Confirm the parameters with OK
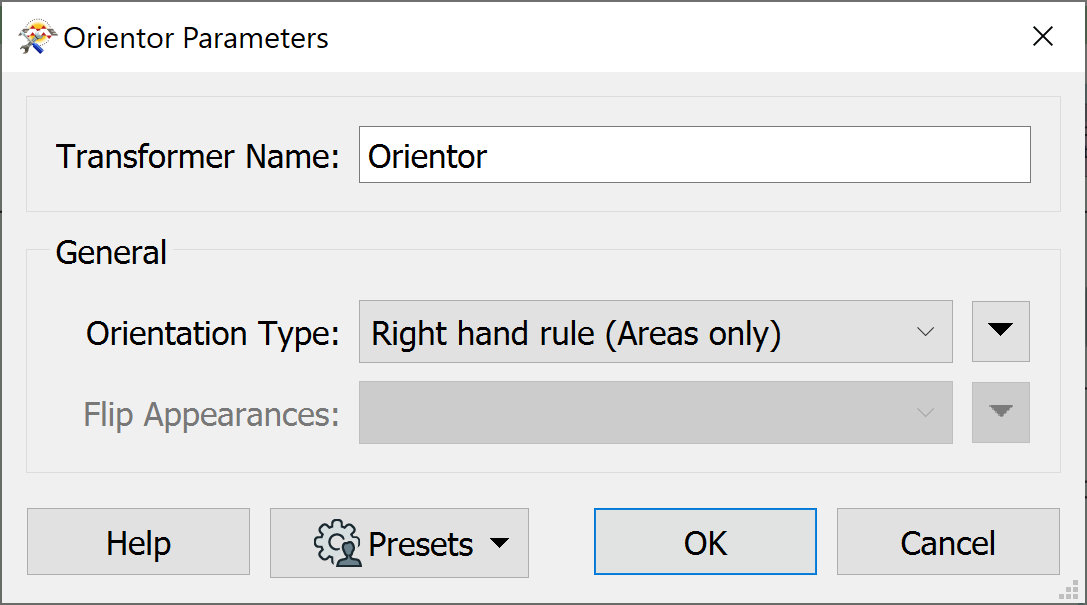Image resolution: width=1087 pixels, height=605 pixels. (x=705, y=542)
